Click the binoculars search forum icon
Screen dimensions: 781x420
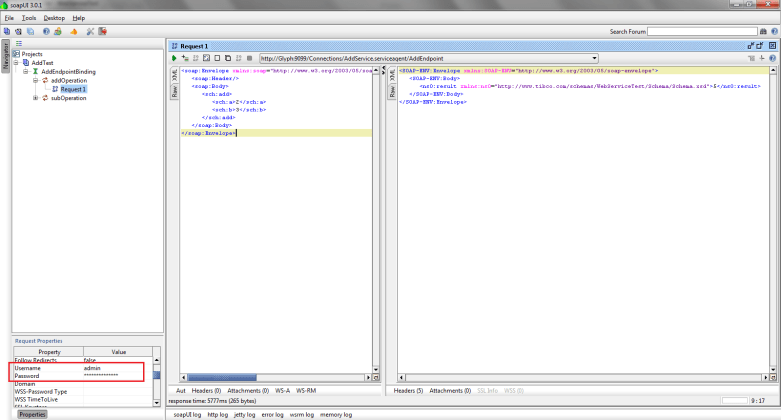(x=763, y=31)
